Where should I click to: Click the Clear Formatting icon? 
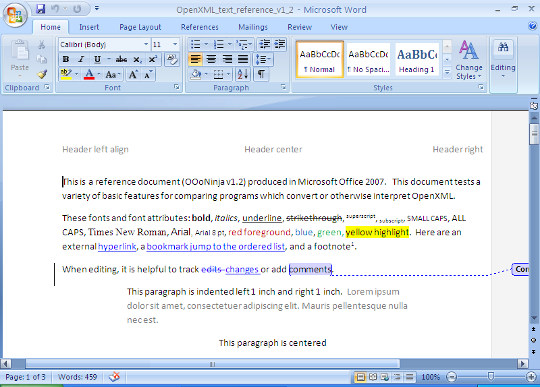[x=172, y=59]
